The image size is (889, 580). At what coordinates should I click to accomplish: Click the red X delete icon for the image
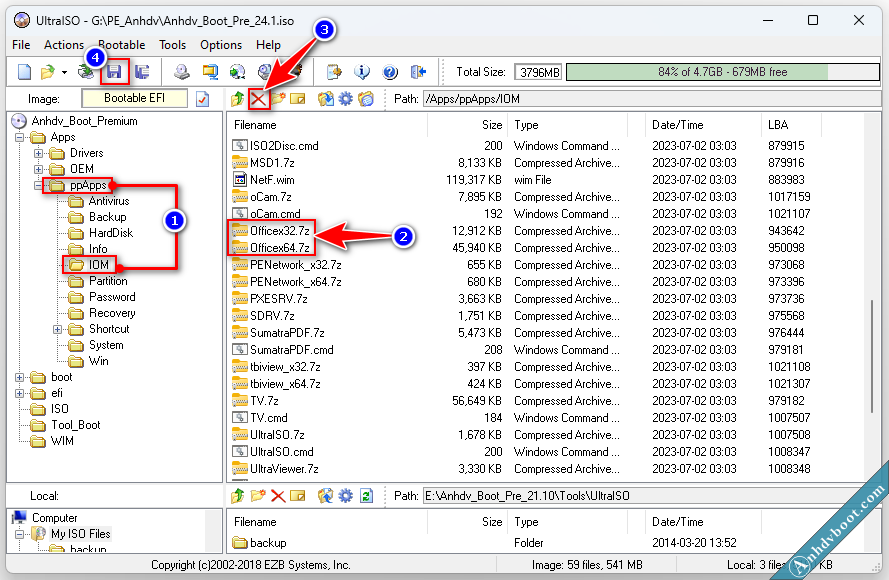coord(257,99)
